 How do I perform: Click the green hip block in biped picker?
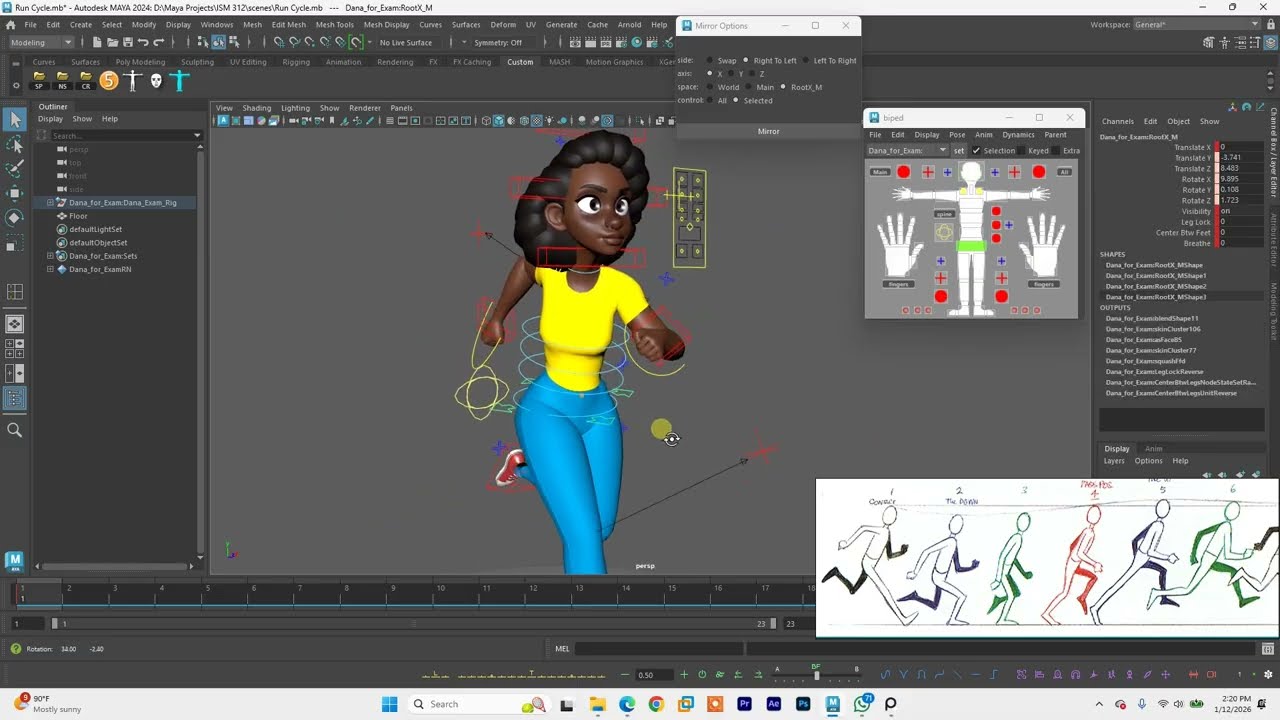tap(970, 246)
